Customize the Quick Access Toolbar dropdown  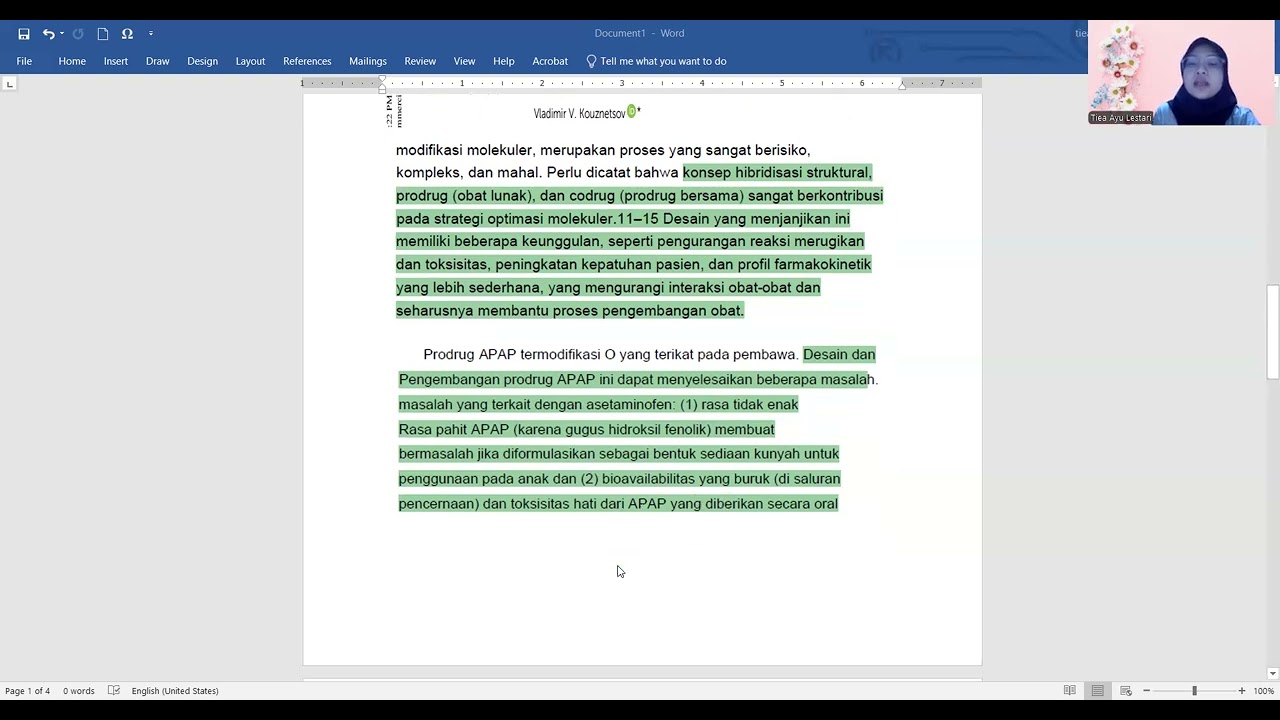(x=151, y=34)
